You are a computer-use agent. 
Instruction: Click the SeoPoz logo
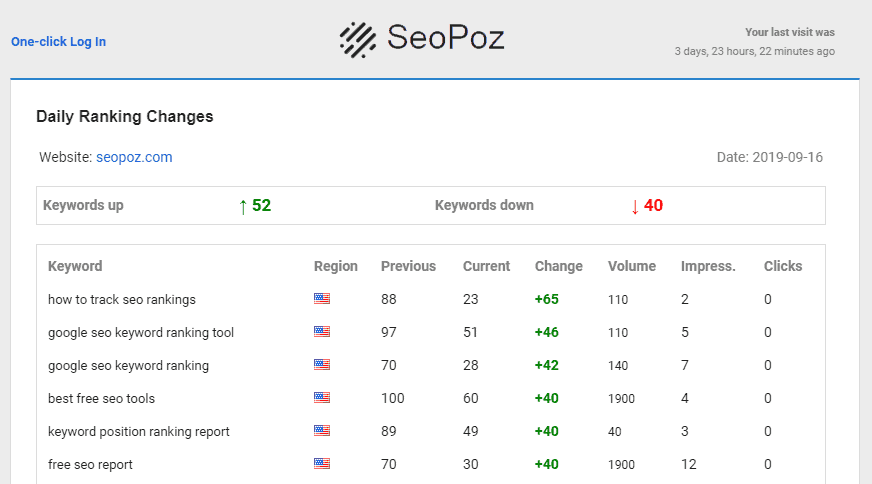(422, 39)
